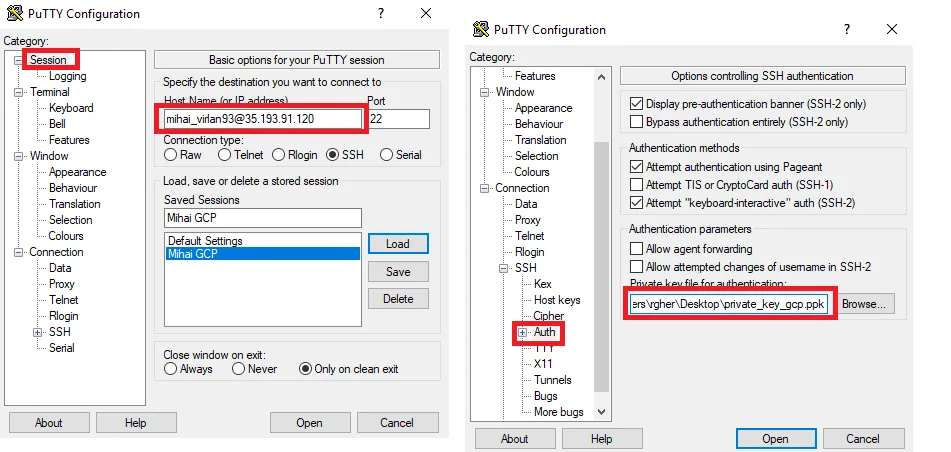Select Mihai GCP in saved sessions list
The height and width of the screenshot is (452, 951).
(262, 254)
